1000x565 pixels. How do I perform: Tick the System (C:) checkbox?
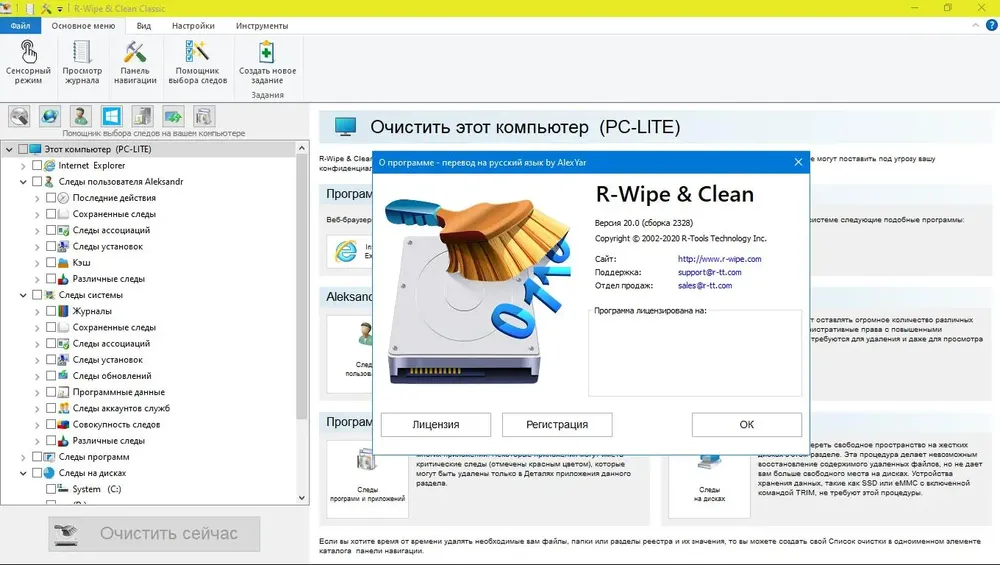(x=51, y=489)
